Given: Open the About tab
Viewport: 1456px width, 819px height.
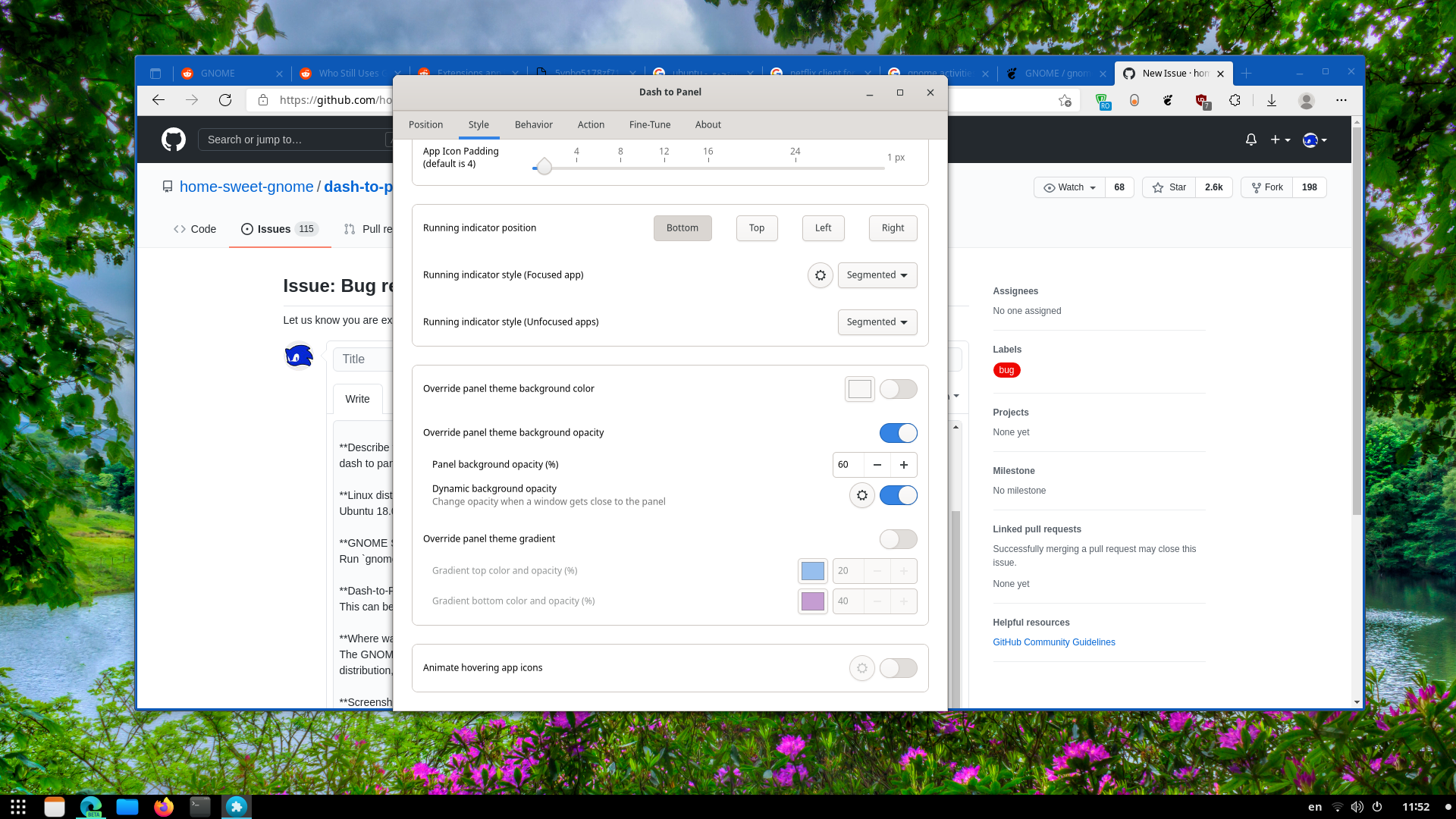Looking at the screenshot, I should pos(708,125).
